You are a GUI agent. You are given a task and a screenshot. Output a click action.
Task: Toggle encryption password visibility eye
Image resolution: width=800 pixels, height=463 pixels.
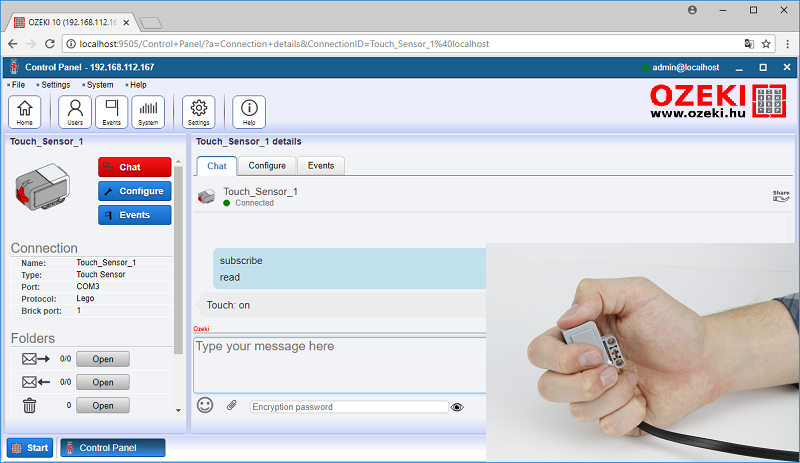(458, 407)
